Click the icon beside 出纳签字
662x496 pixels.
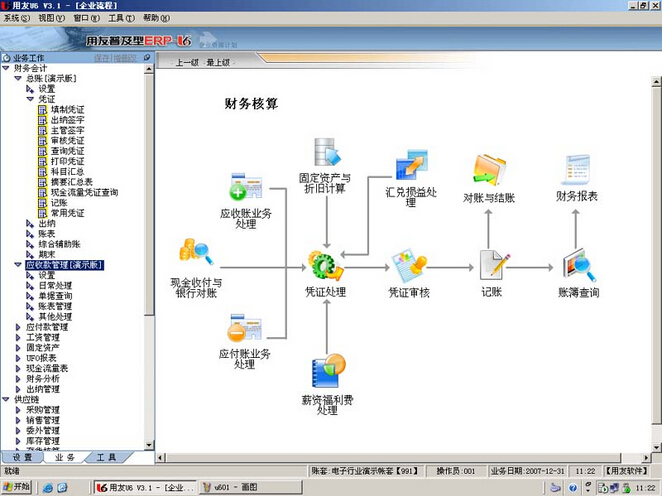43,120
